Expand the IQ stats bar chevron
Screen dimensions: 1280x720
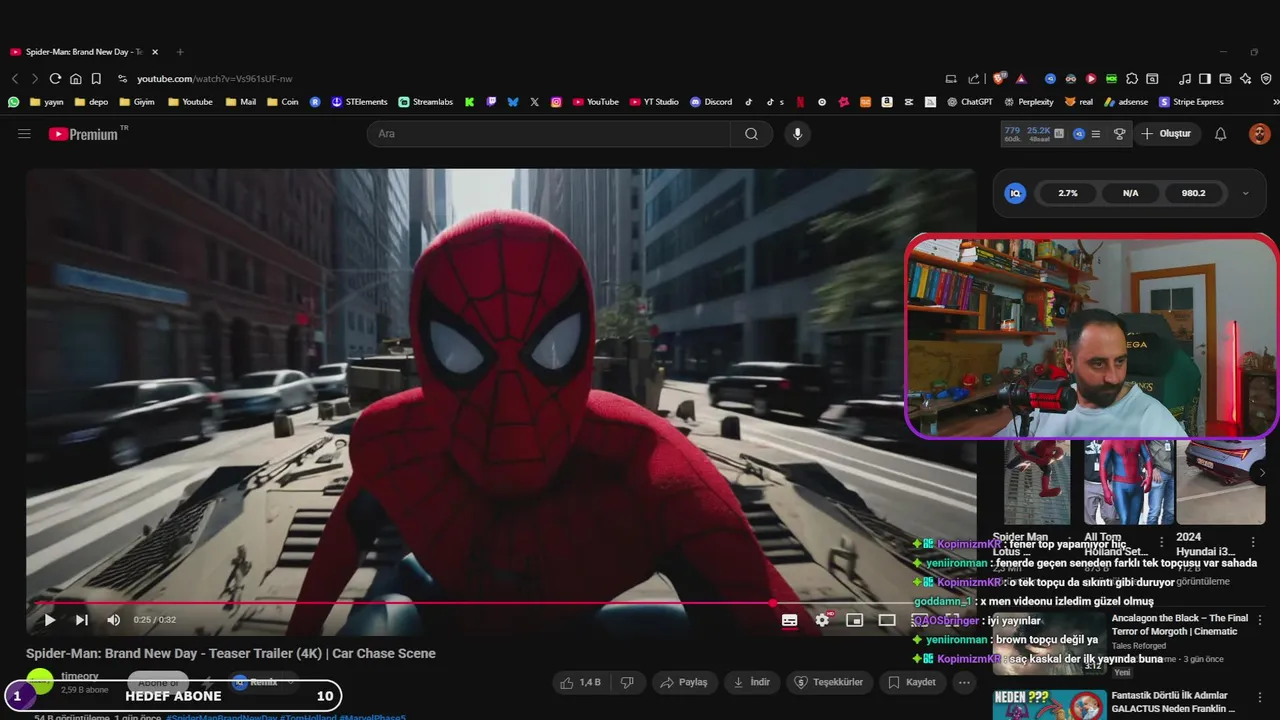1245,193
